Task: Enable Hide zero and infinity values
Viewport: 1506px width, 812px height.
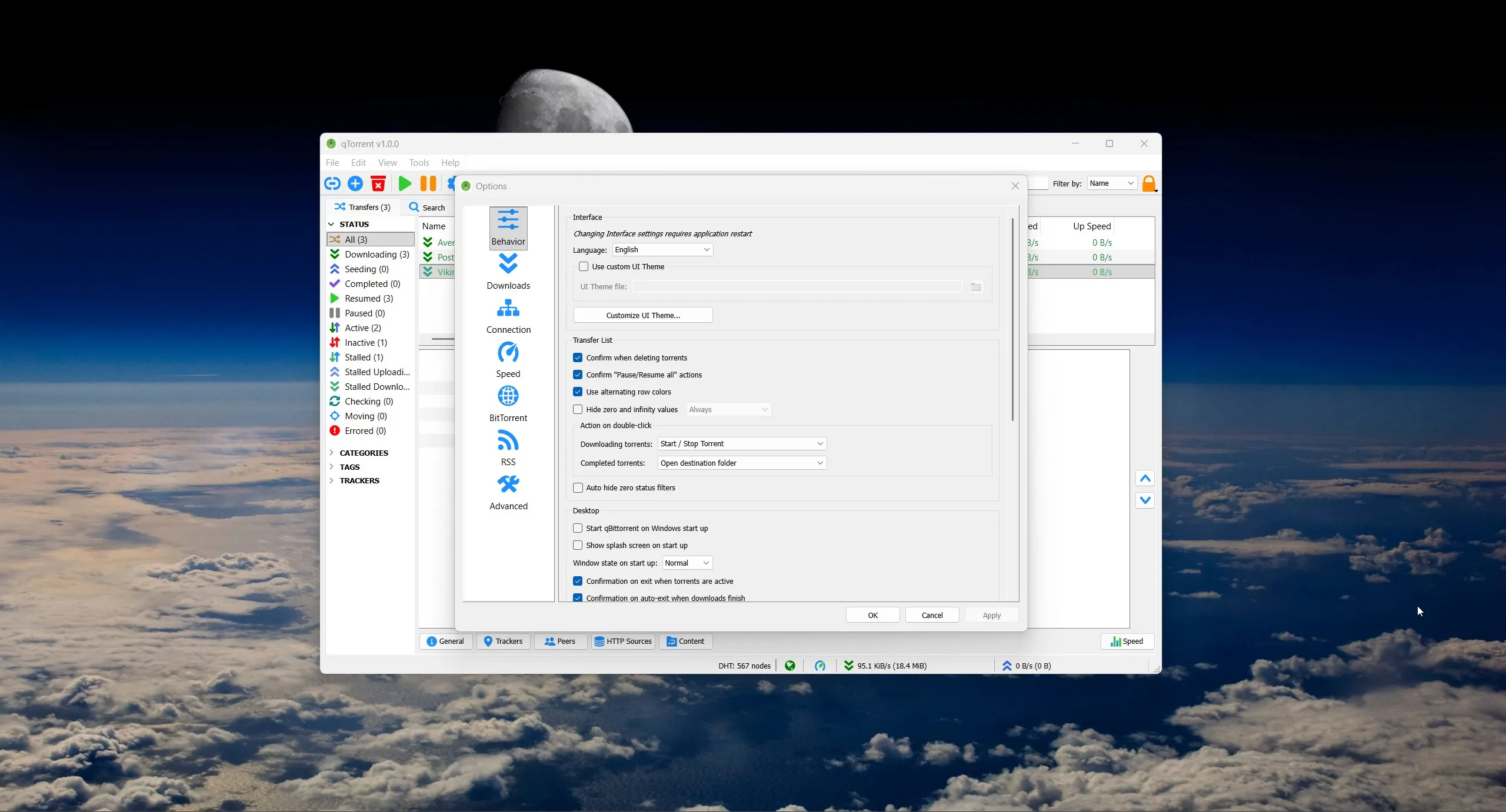Action: tap(578, 410)
